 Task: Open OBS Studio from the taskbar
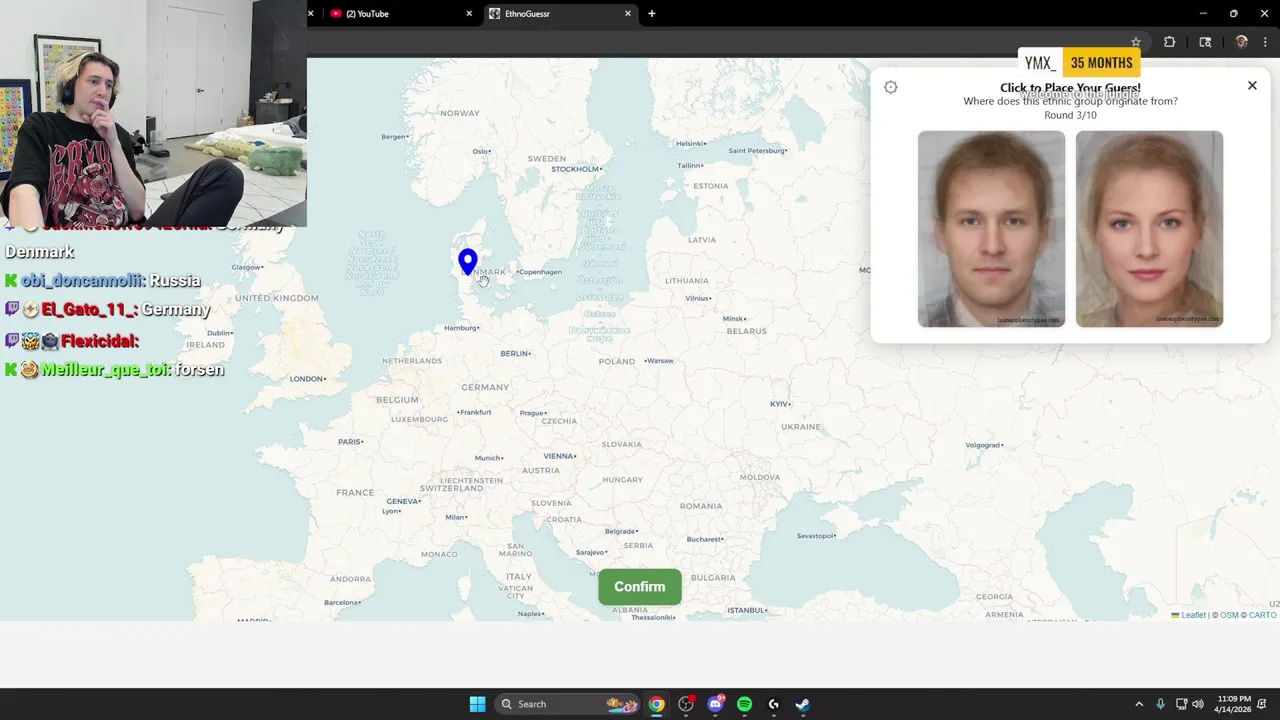[686, 704]
